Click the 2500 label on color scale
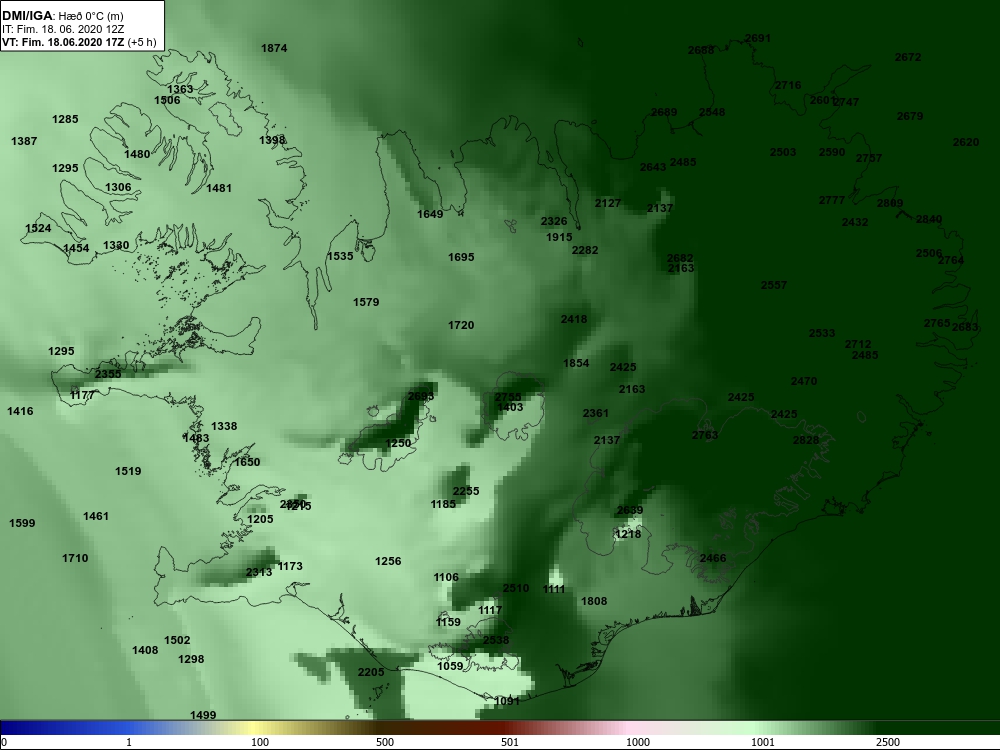This screenshot has width=1000, height=750. click(x=887, y=742)
